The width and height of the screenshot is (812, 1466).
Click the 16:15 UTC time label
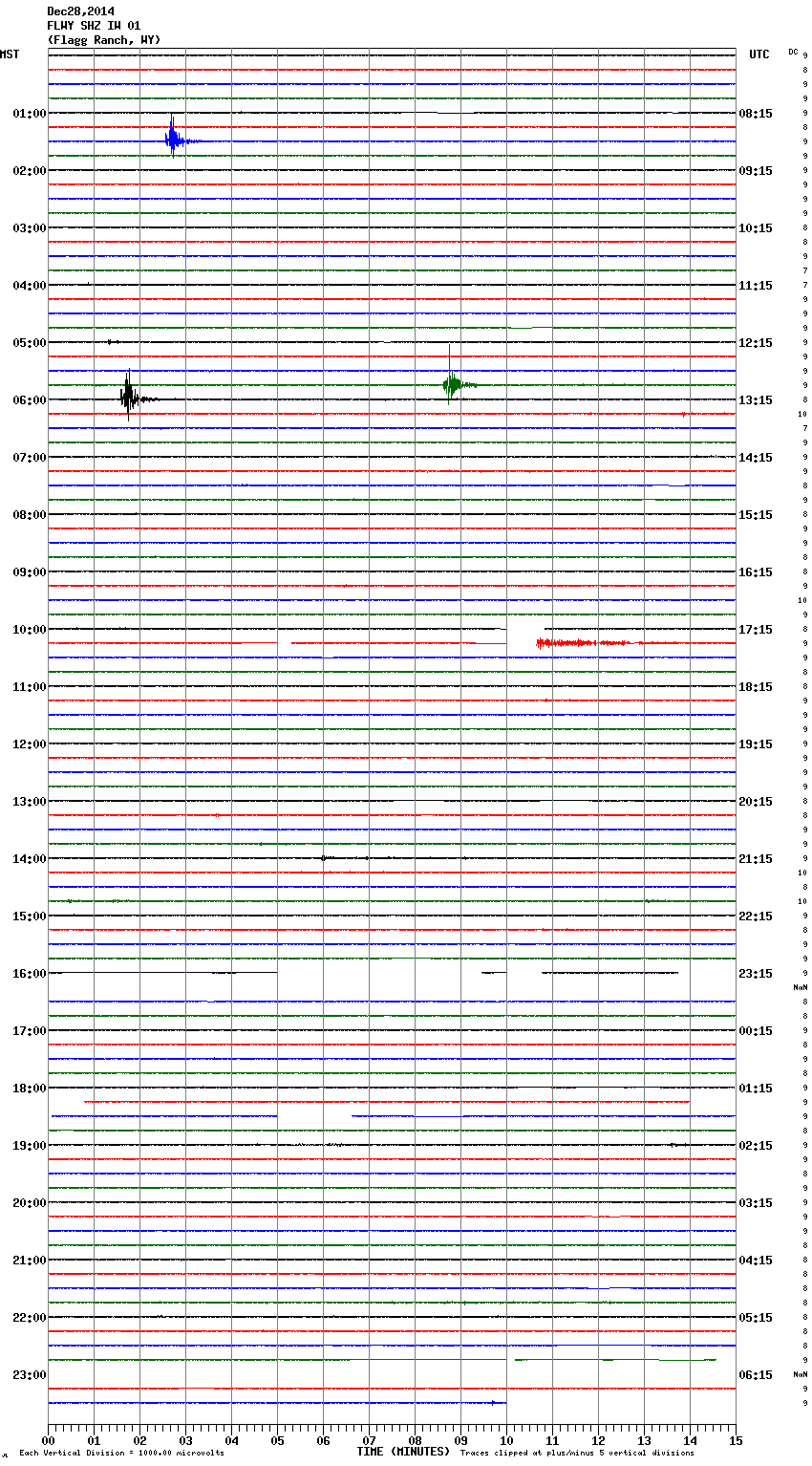pyautogui.click(x=756, y=572)
